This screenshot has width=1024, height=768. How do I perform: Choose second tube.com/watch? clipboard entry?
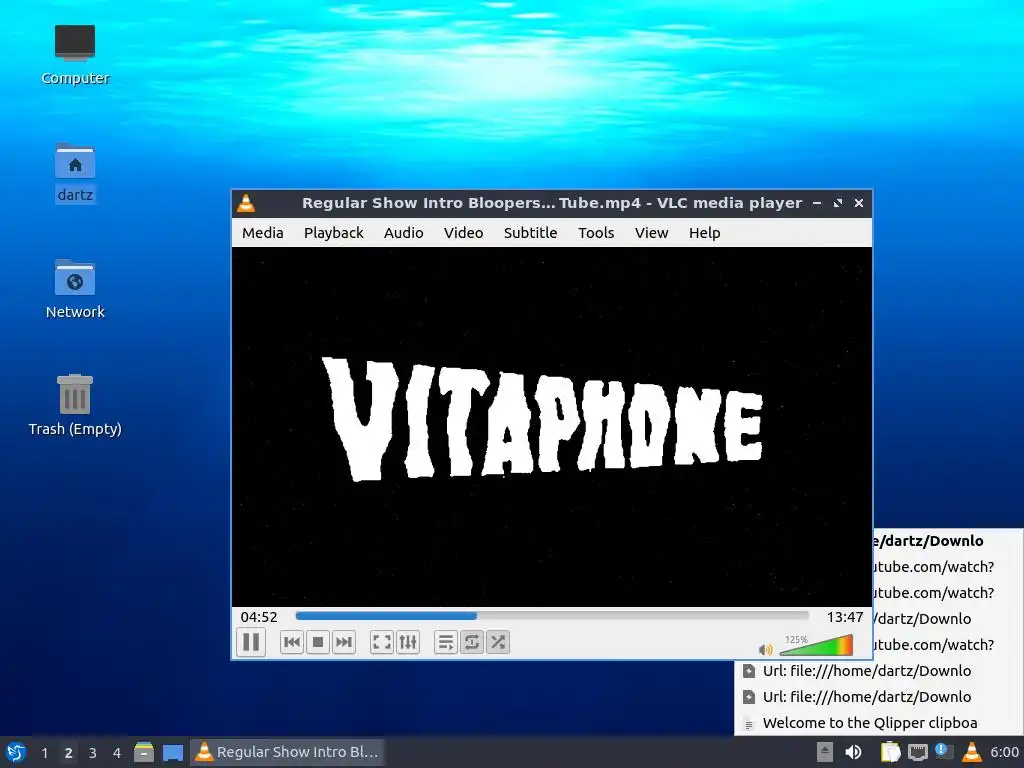click(x=948, y=593)
